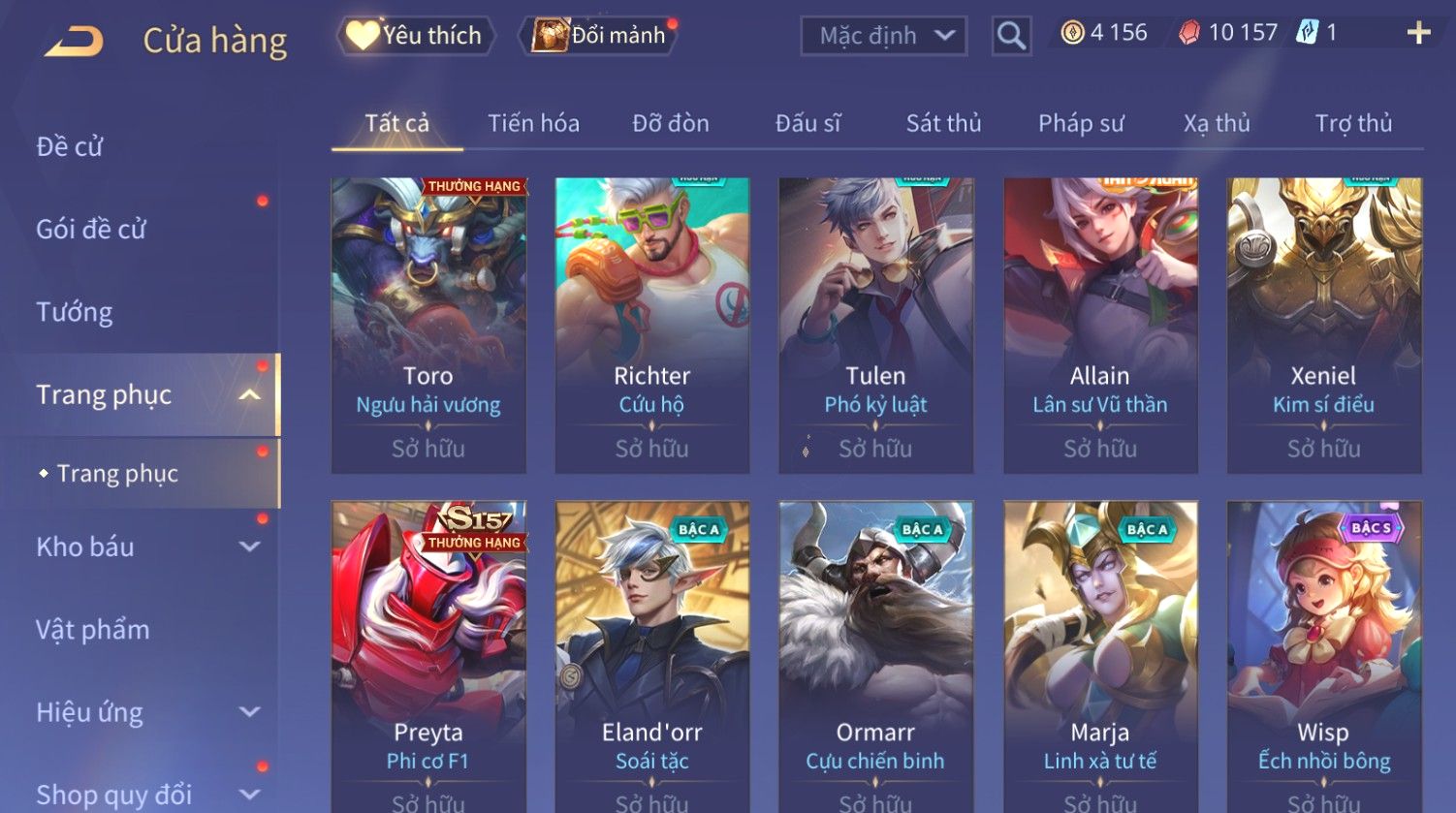Click the blue ticket currency icon
1456x813 pixels.
point(1308,34)
